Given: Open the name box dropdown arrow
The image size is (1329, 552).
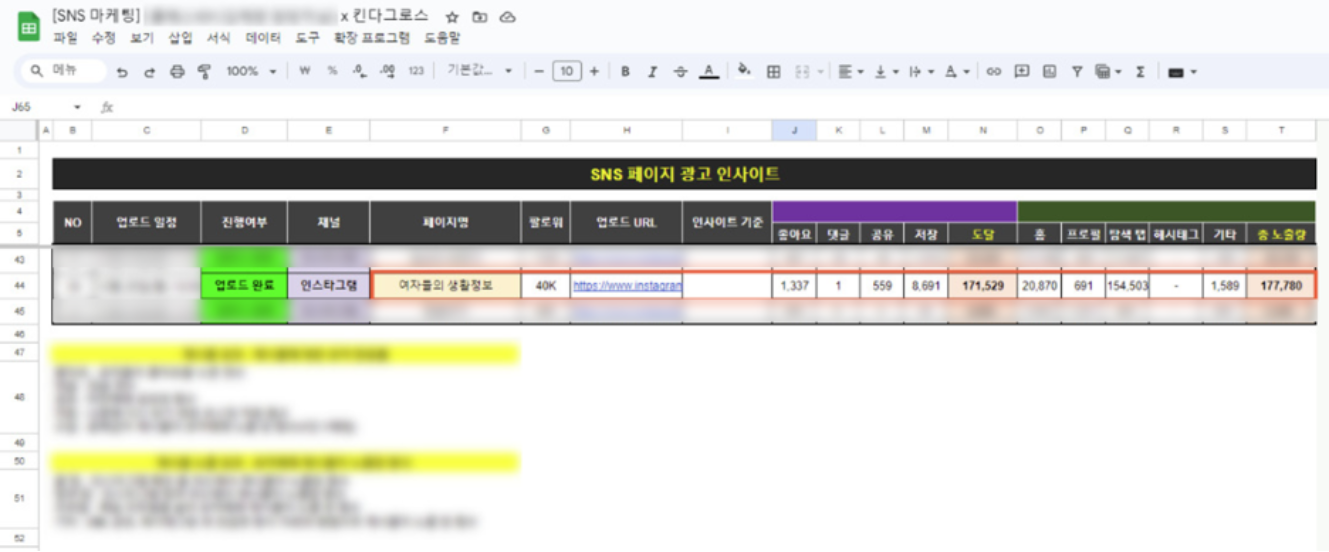Looking at the screenshot, I should [x=78, y=107].
